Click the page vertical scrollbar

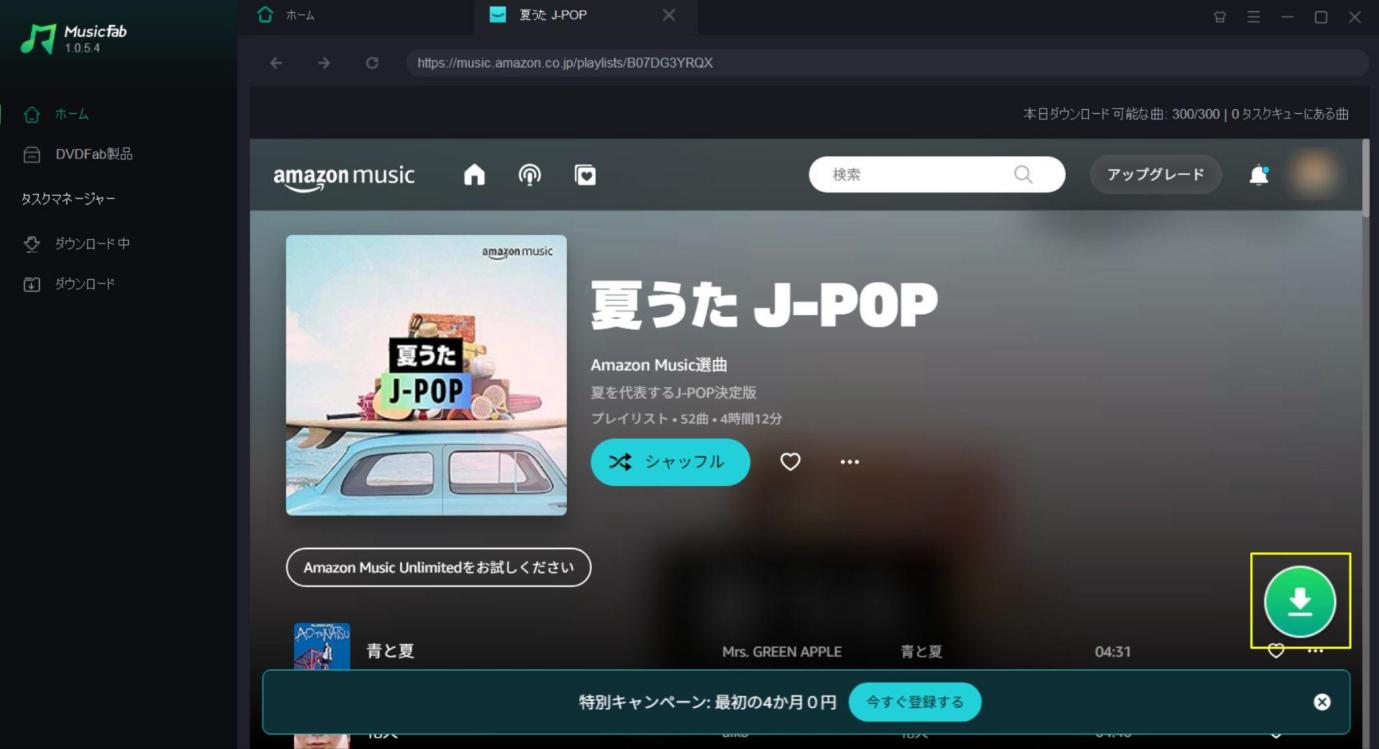point(1365,178)
